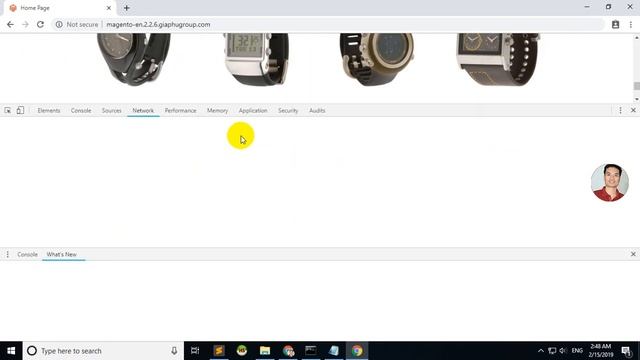Click the network tray icon
Image resolution: width=640 pixels, height=360 pixels.
pyautogui.click(x=552, y=351)
